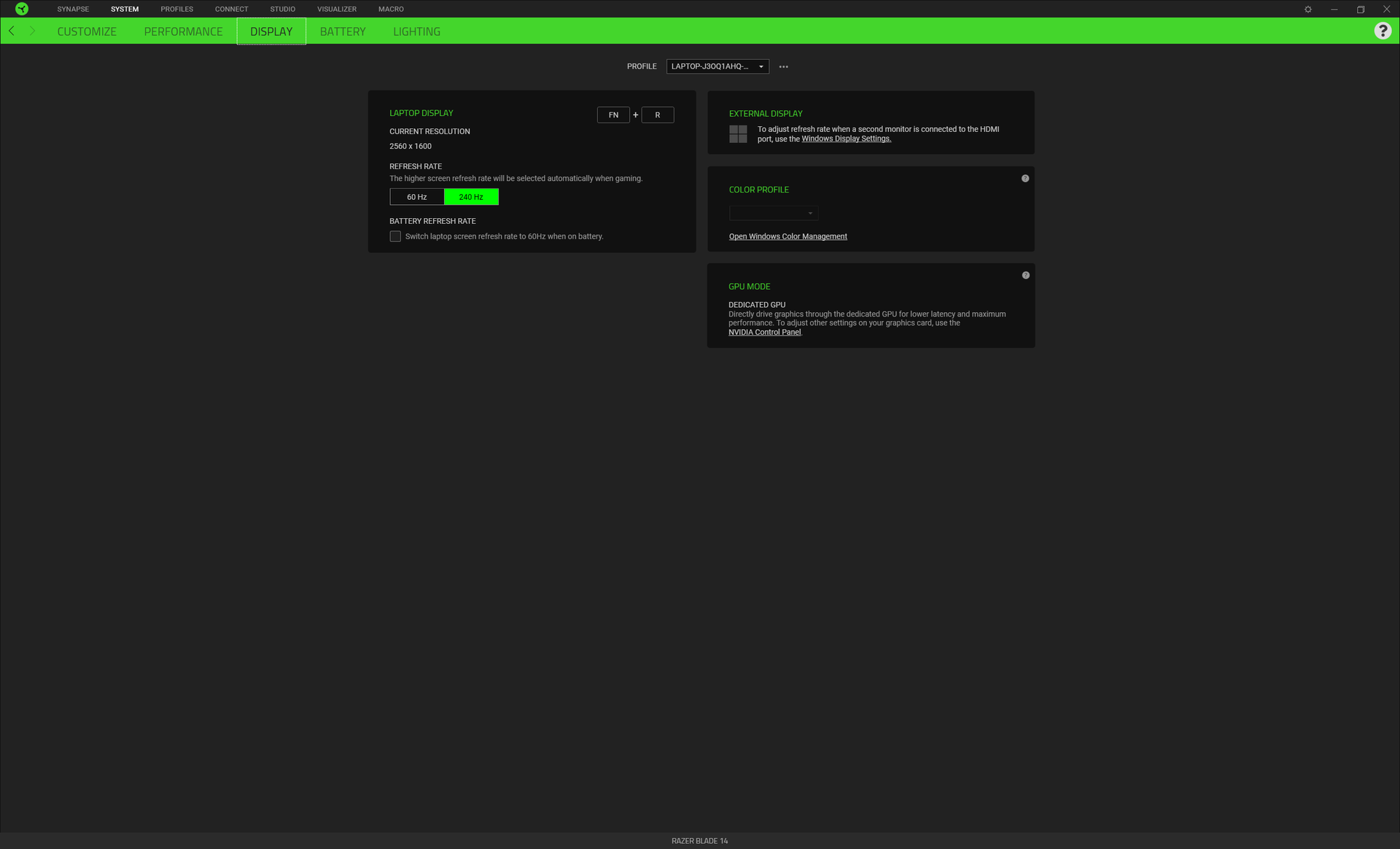Image resolution: width=1400 pixels, height=849 pixels.
Task: Go forward with the right arrow icon
Action: [32, 31]
